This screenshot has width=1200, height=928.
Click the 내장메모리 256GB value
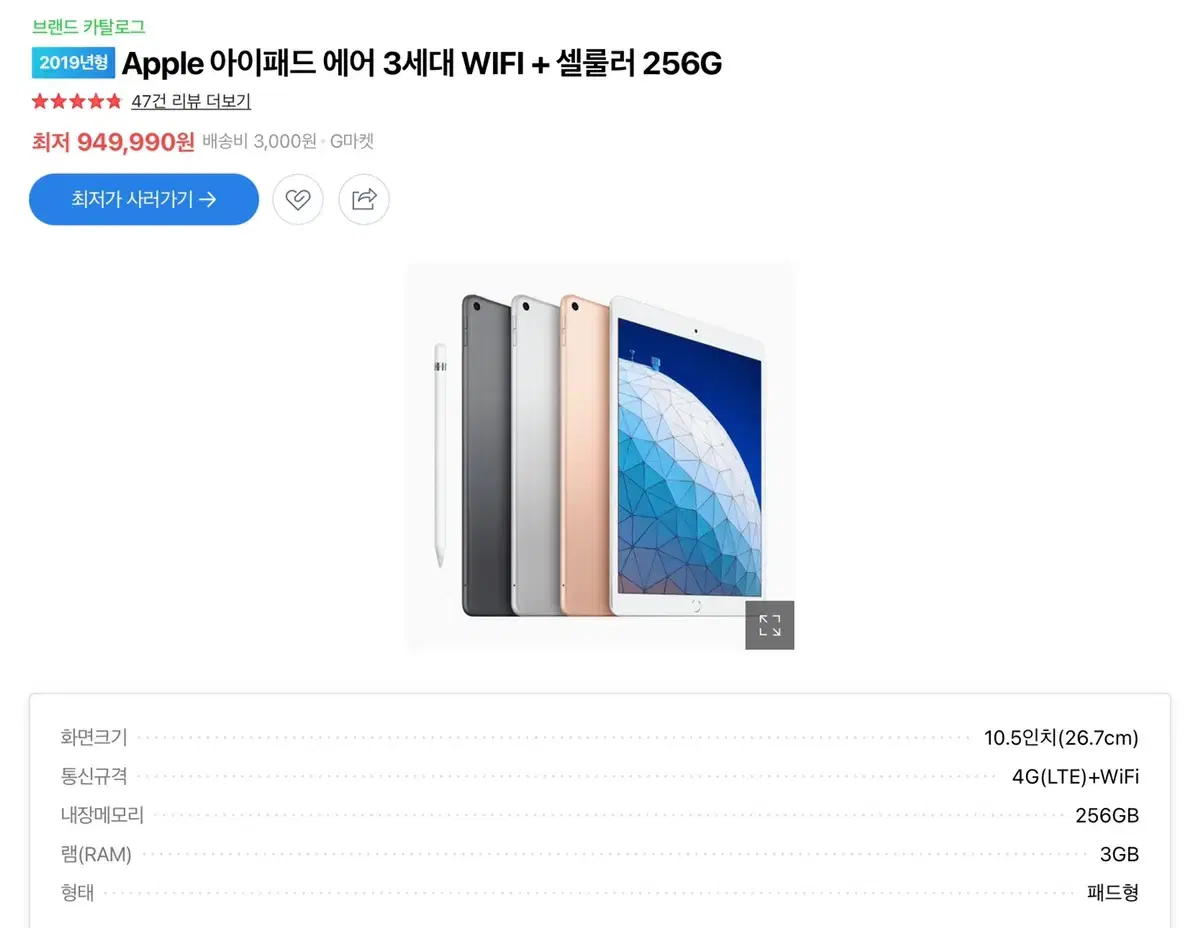point(1107,815)
